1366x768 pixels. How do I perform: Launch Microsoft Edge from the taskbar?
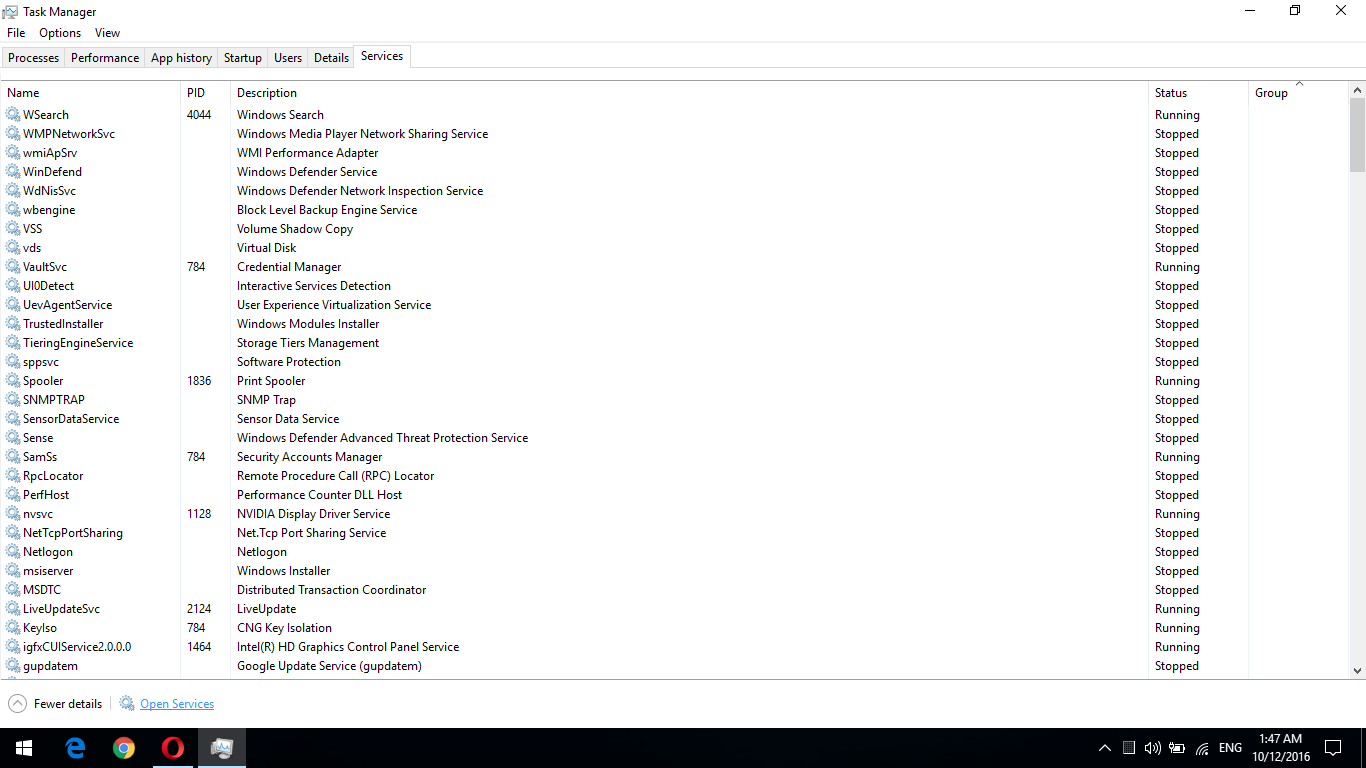click(x=75, y=748)
